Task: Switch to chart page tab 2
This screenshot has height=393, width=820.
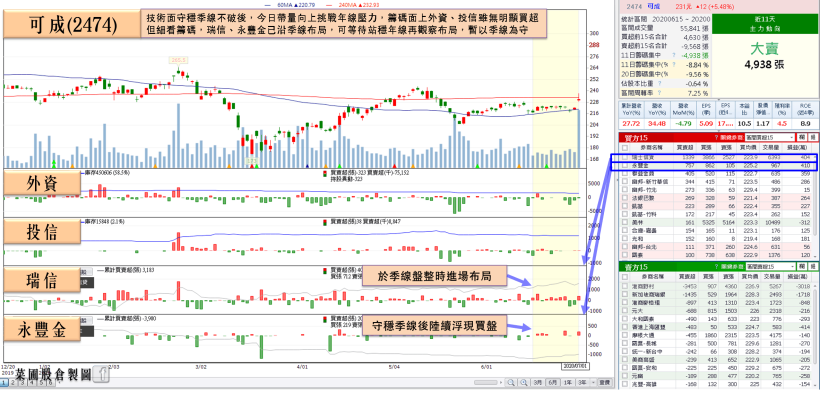Action: pos(13,383)
